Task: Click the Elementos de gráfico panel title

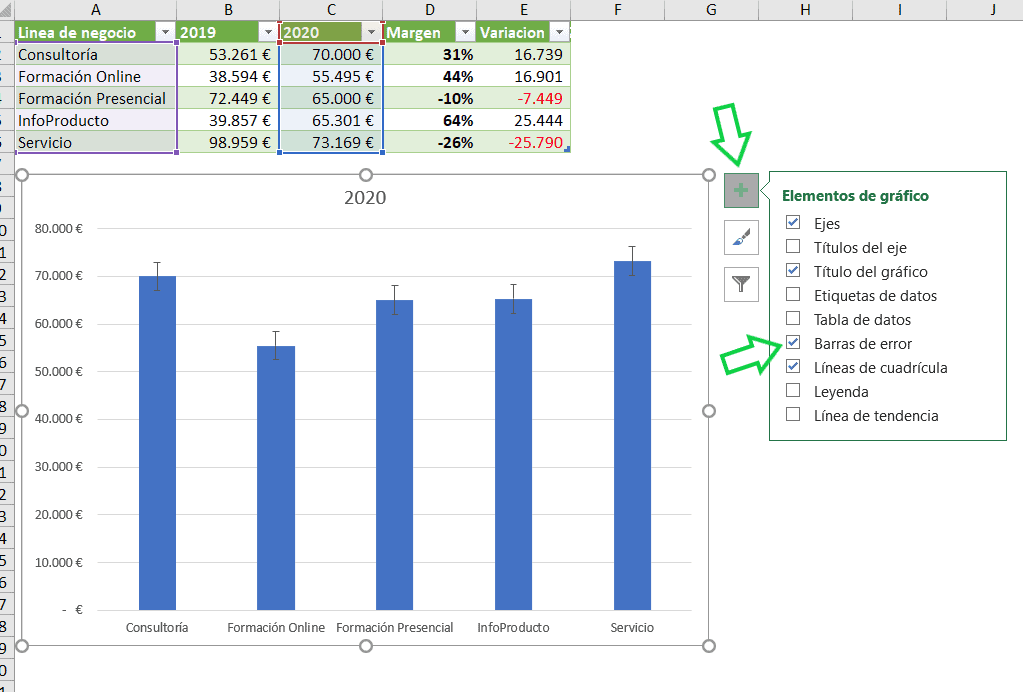Action: 855,196
